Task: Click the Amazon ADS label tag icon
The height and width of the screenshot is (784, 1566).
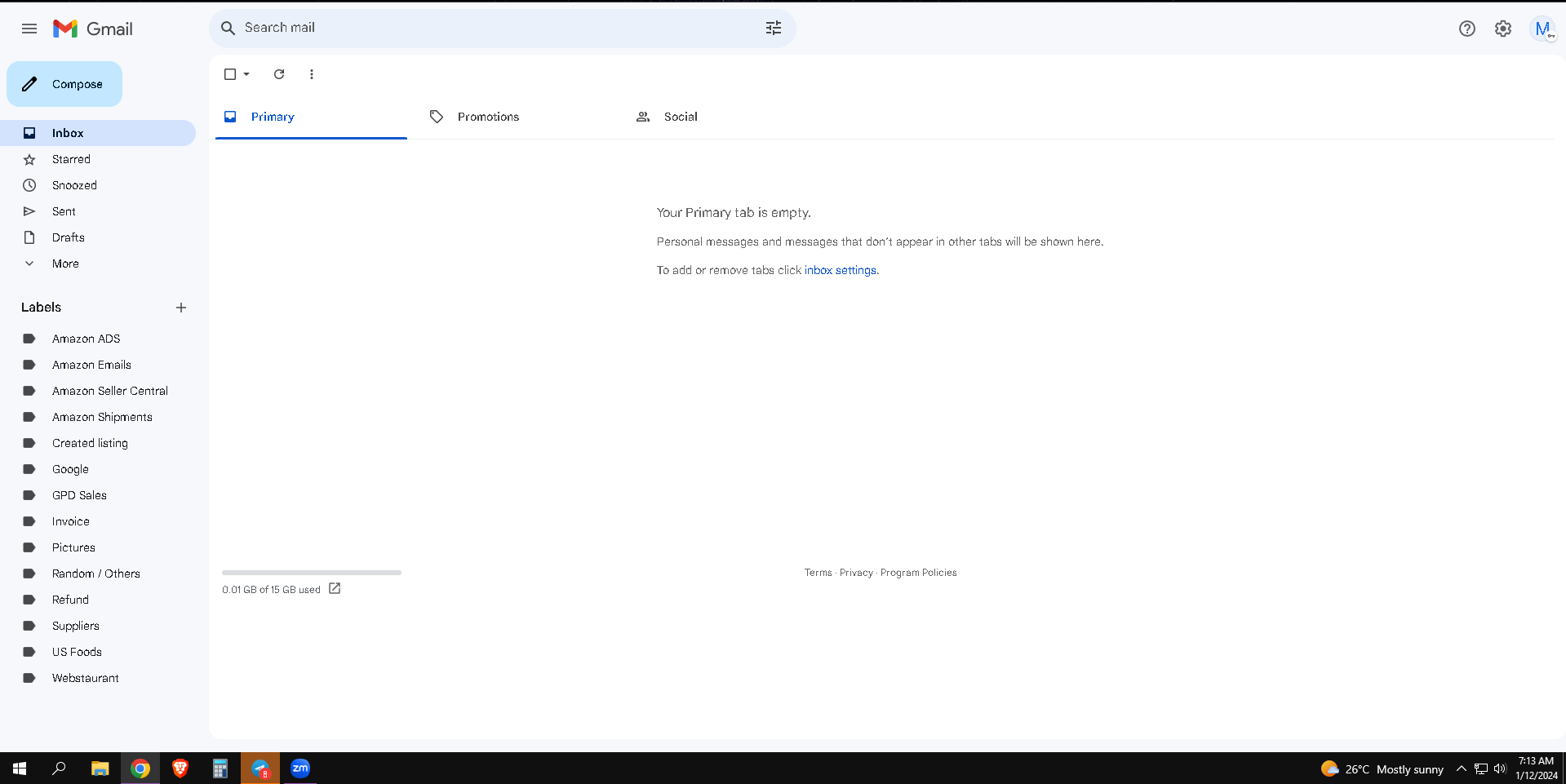Action: tap(29, 339)
